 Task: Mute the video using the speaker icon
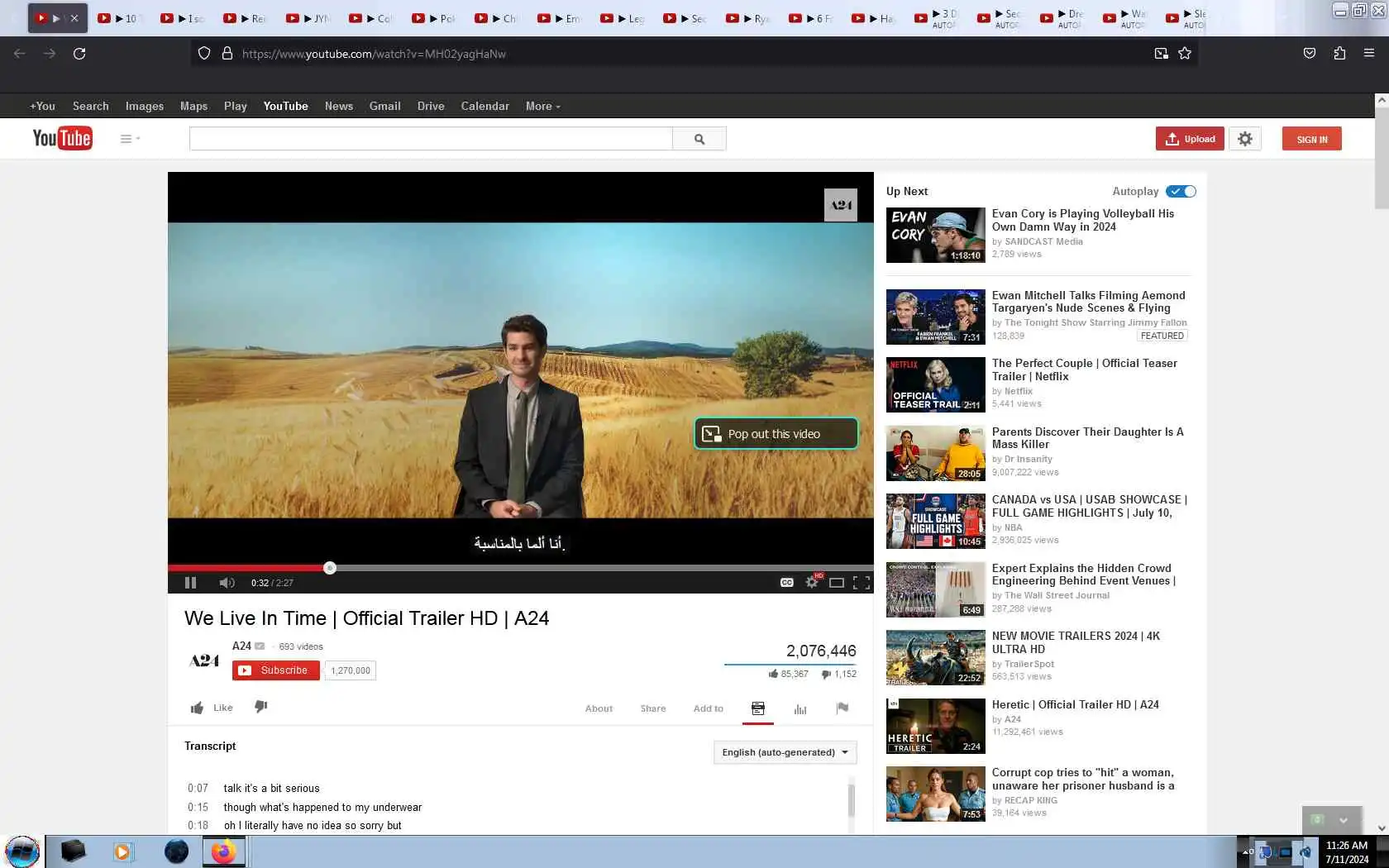[227, 583]
